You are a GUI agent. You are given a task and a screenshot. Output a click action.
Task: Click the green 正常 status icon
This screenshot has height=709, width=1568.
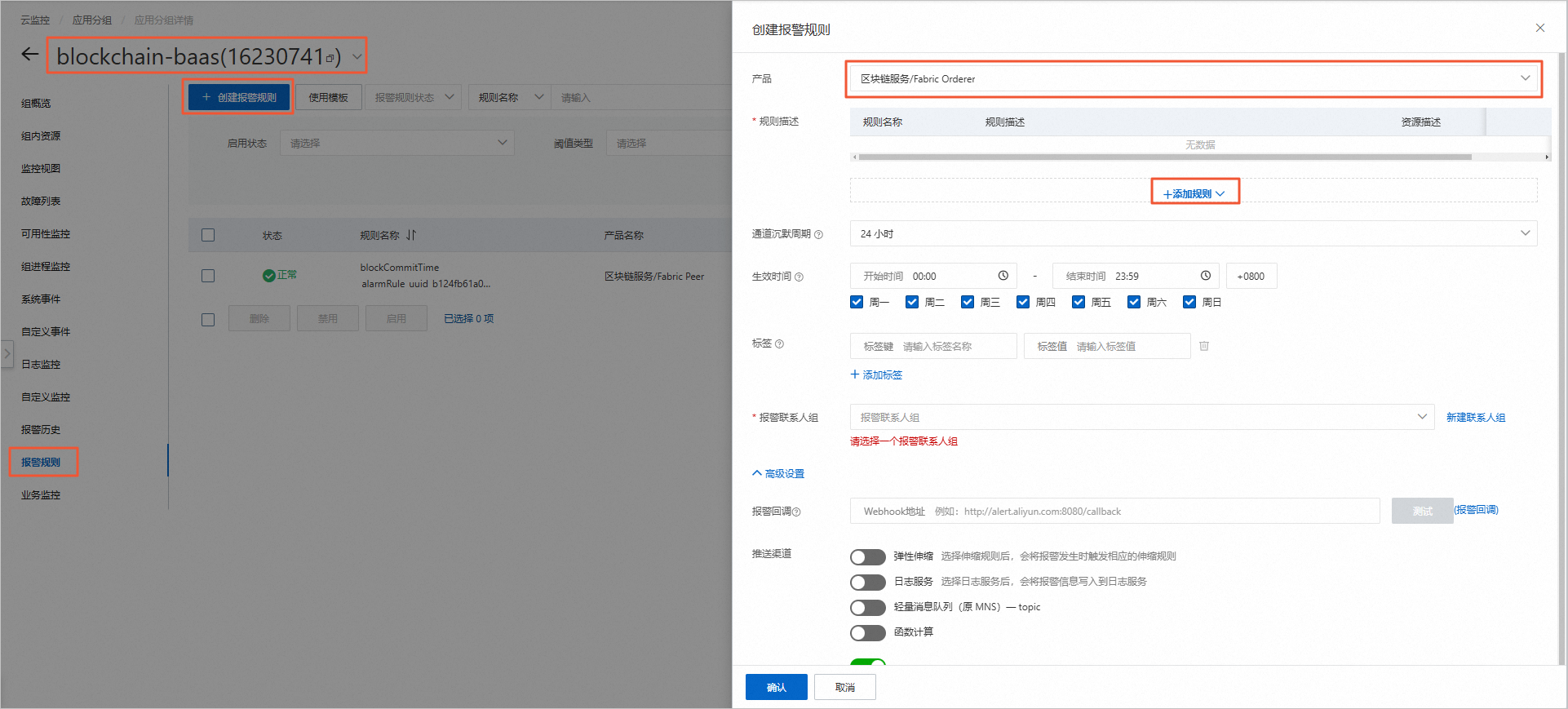point(268,276)
